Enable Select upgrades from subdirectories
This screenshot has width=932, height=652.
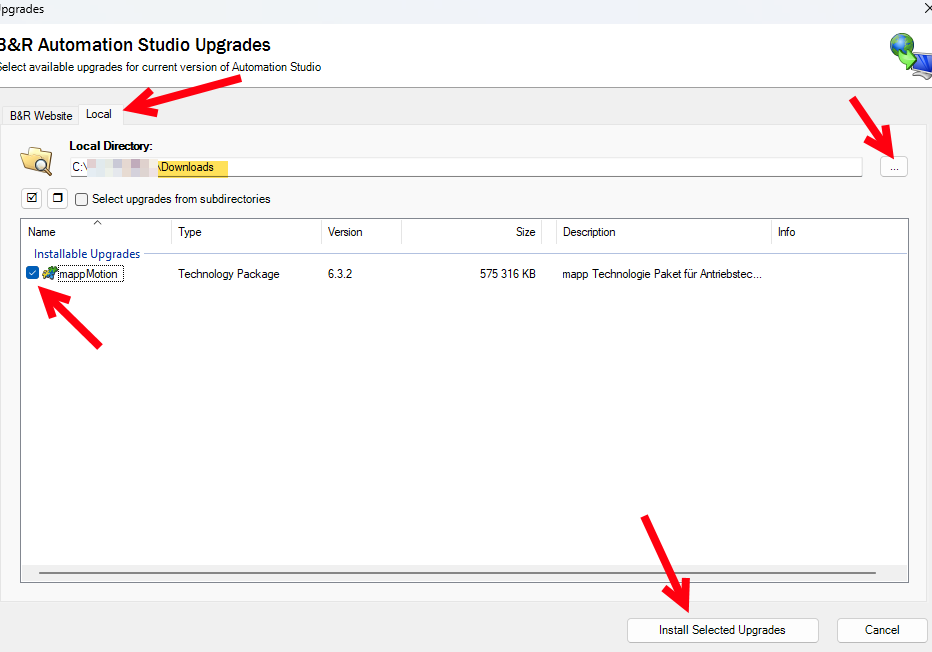[81, 199]
